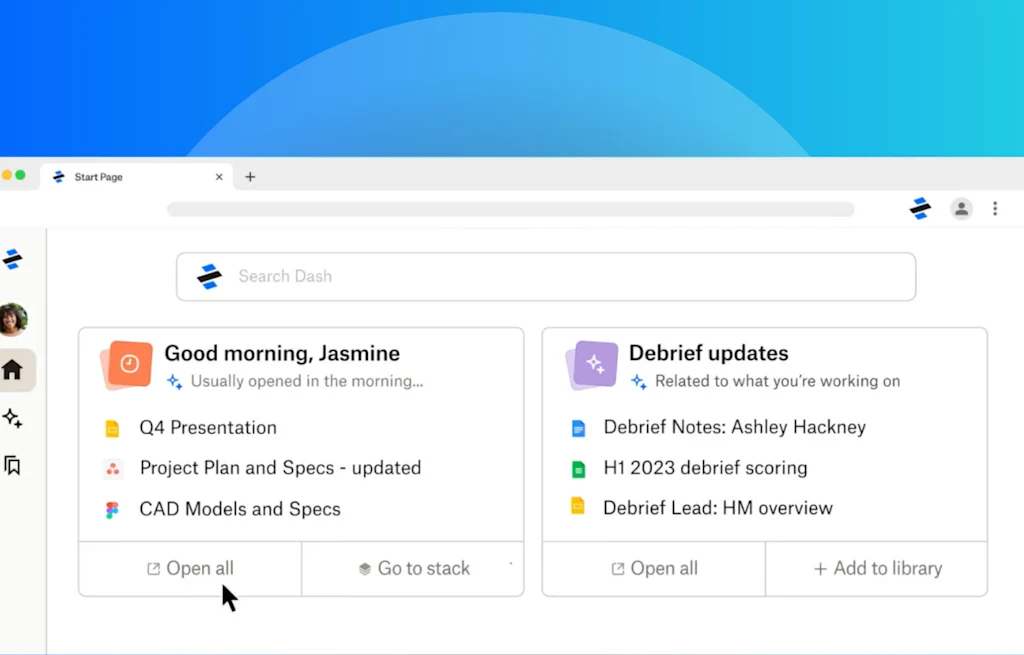Click the profile icon near the address bar

click(961, 209)
